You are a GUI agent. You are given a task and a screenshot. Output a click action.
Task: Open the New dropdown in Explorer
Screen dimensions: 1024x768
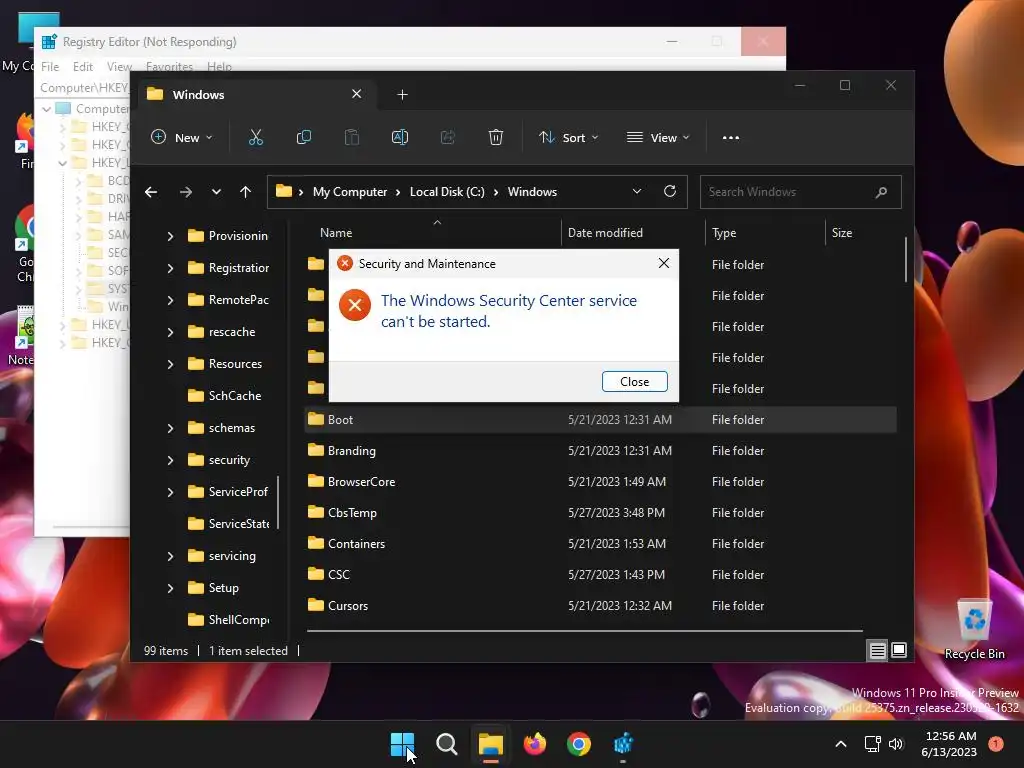tap(182, 138)
